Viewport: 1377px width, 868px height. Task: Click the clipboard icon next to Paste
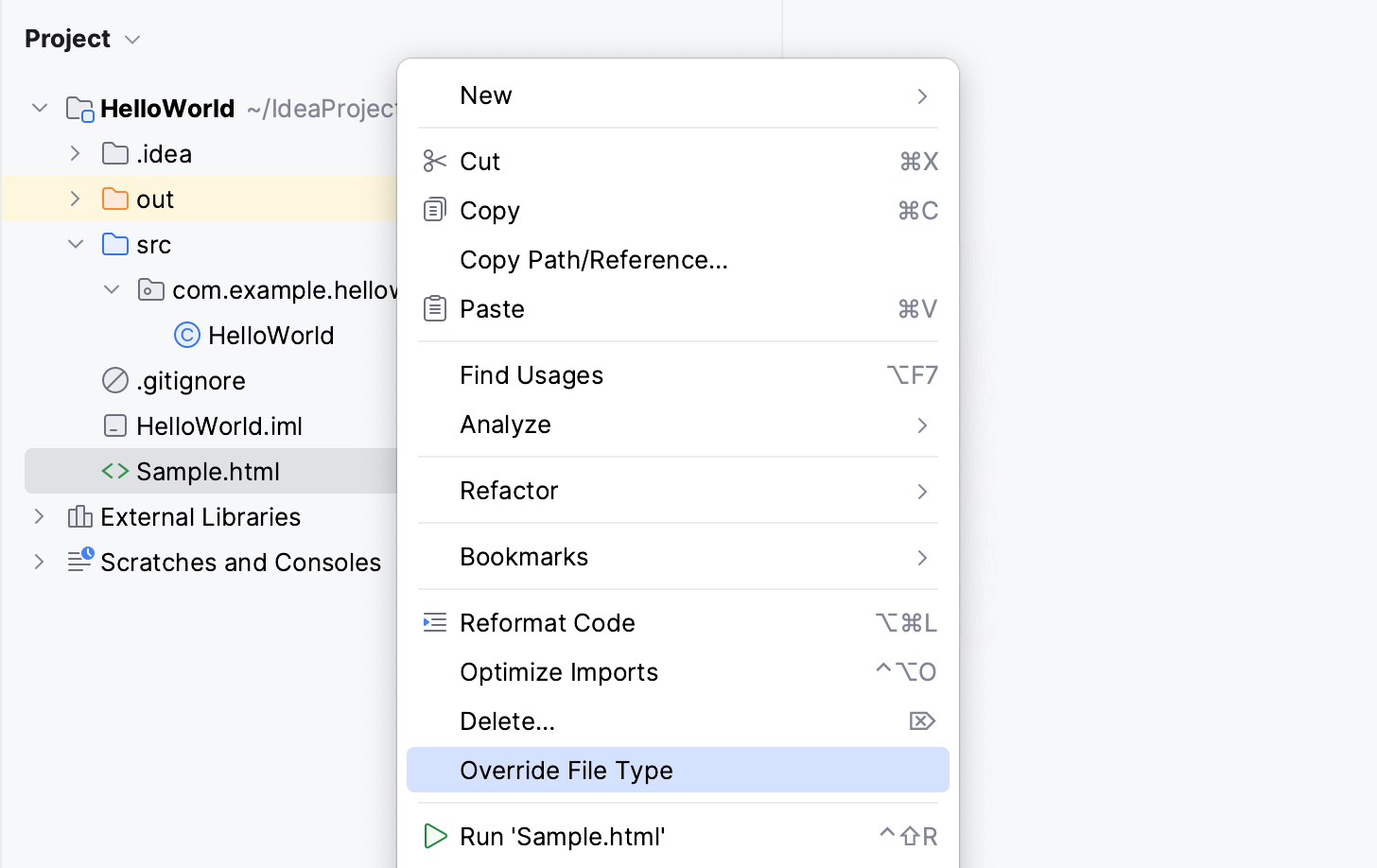click(434, 308)
